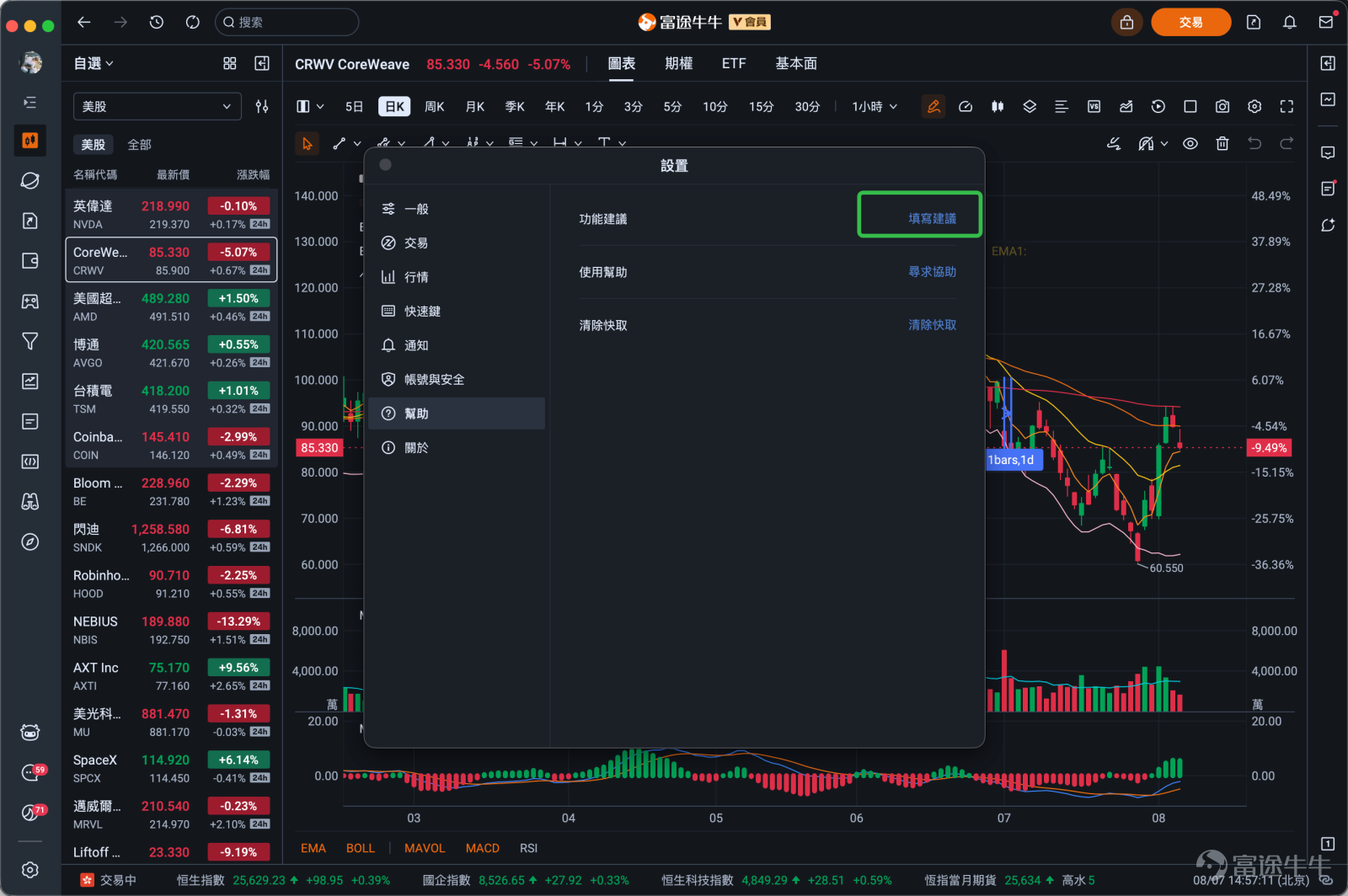Open 快速鍵 settings category

(457, 311)
